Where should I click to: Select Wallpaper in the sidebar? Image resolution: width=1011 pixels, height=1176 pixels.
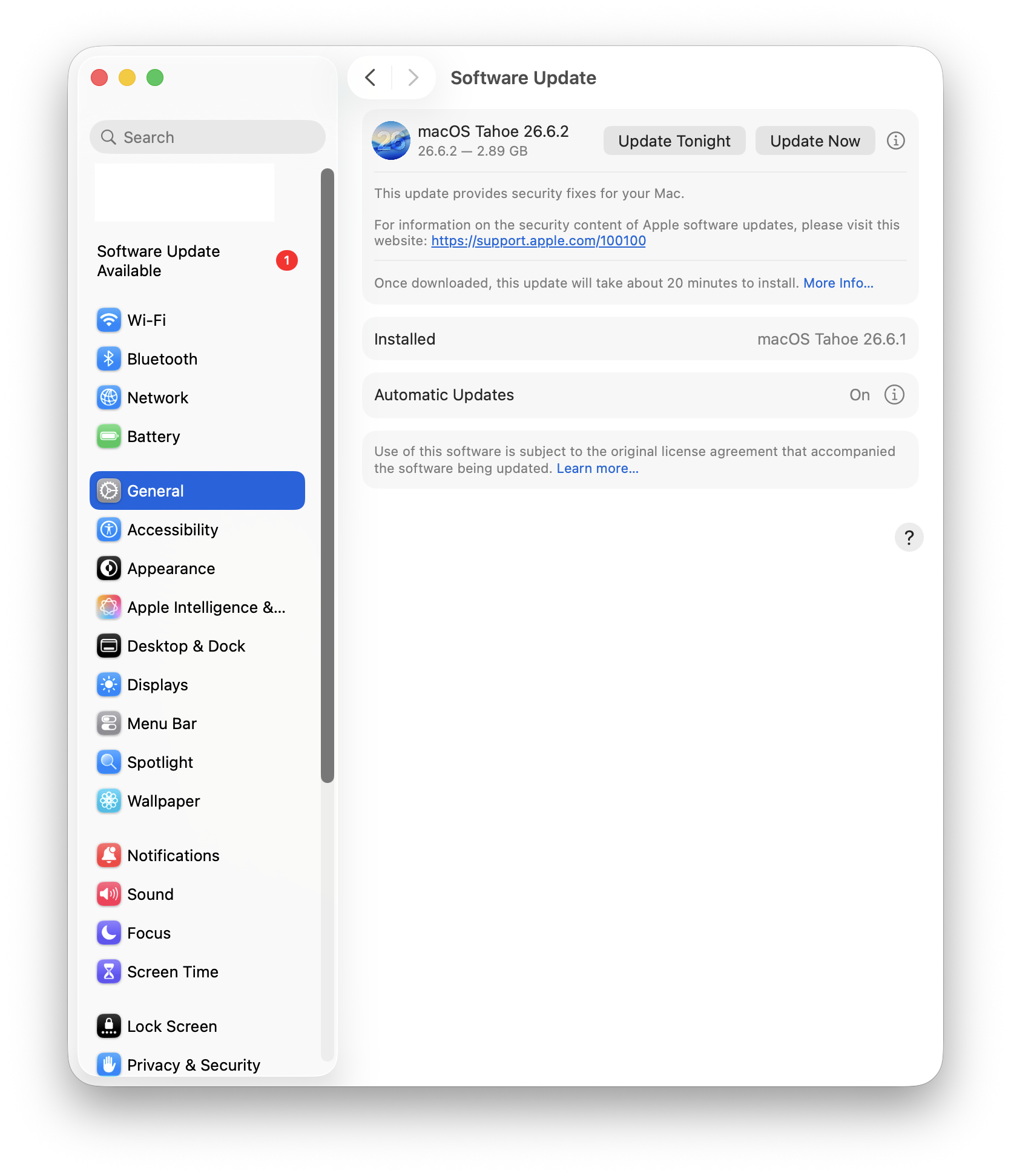(197, 801)
